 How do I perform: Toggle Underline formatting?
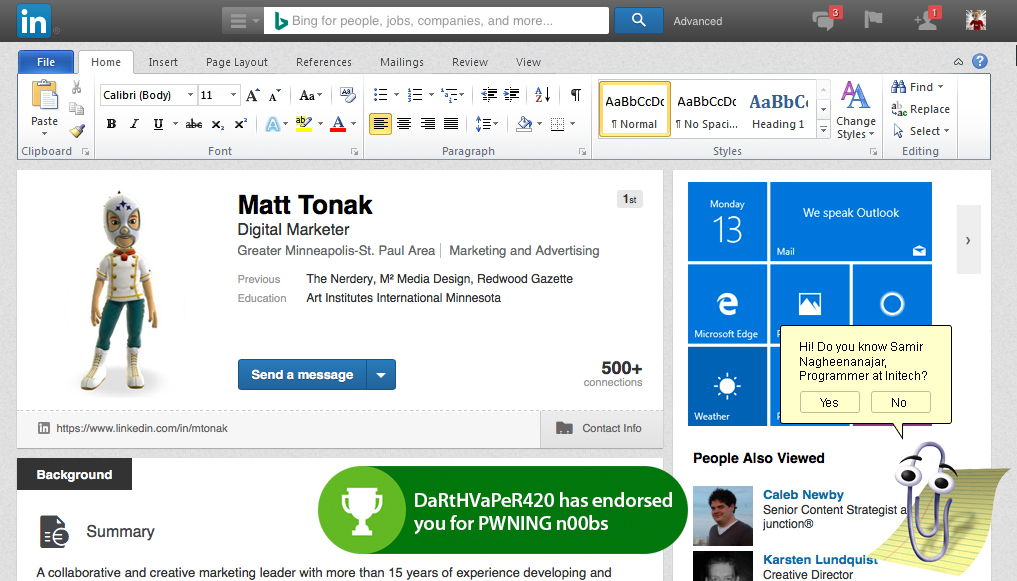(x=158, y=124)
